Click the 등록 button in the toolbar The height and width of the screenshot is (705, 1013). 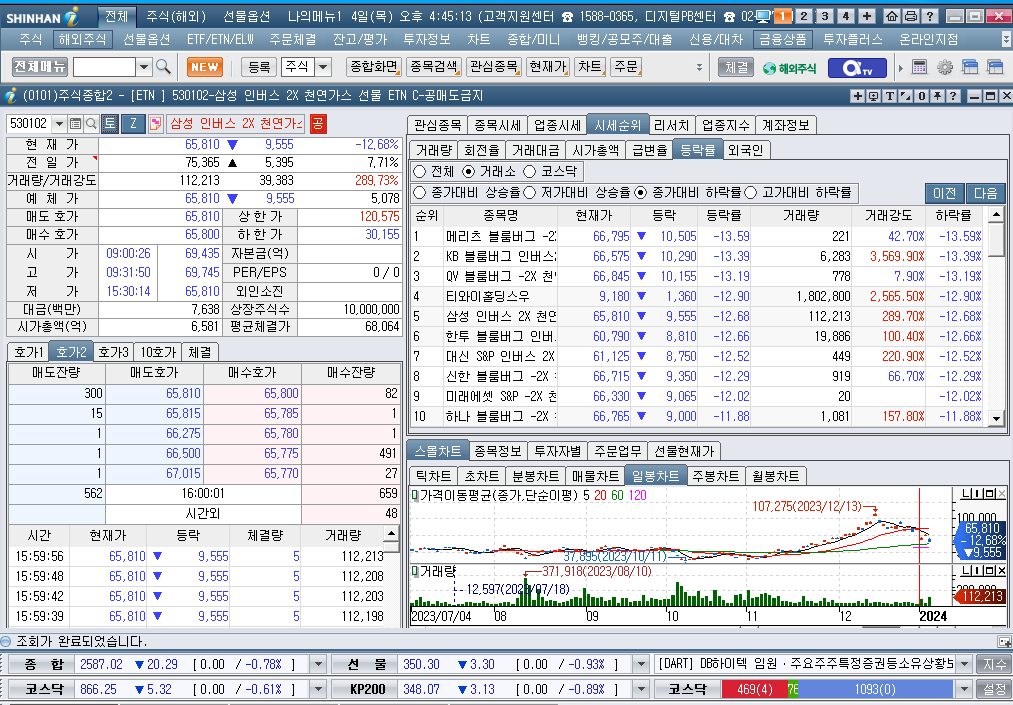(259, 67)
